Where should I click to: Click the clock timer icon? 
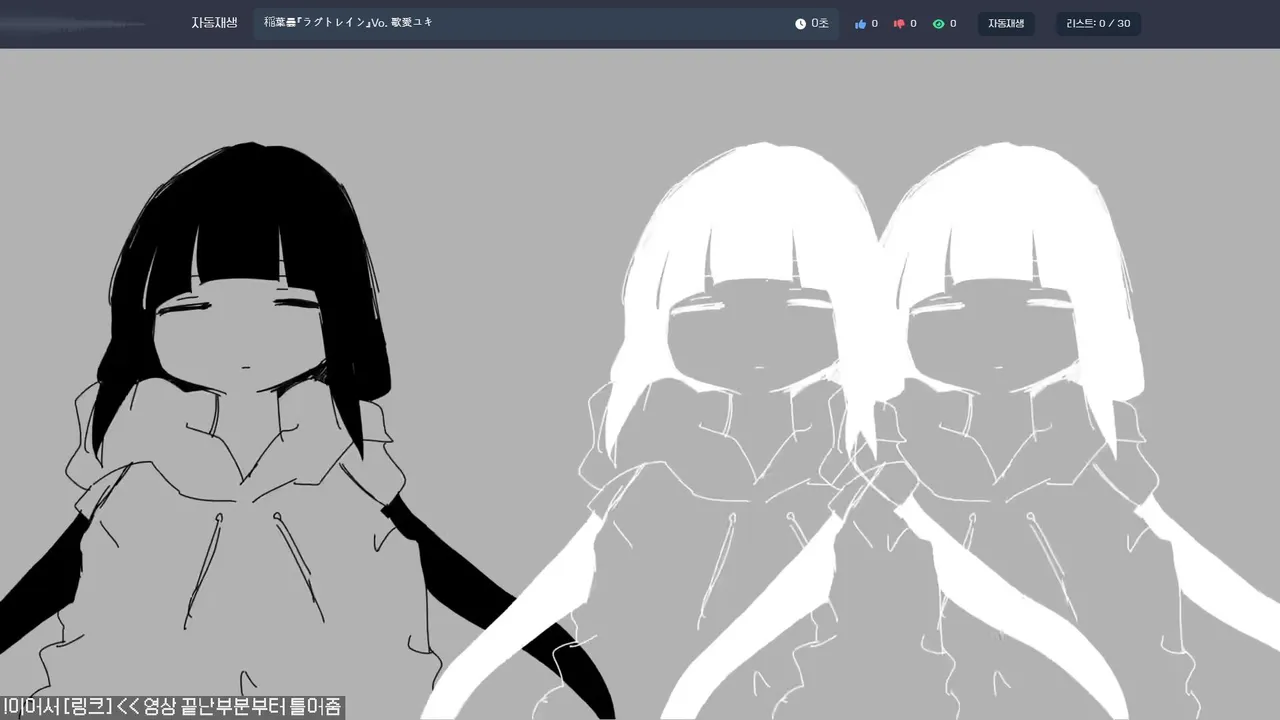click(800, 24)
